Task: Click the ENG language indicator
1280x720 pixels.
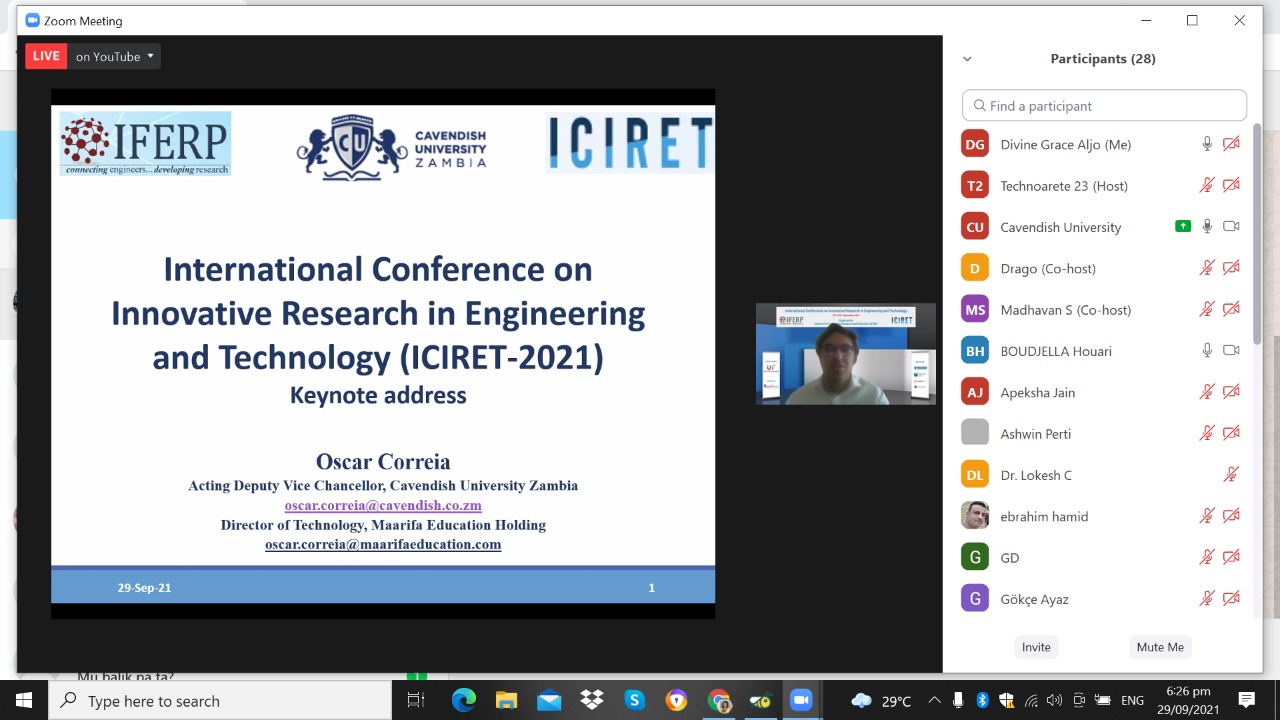Action: pos(1132,701)
